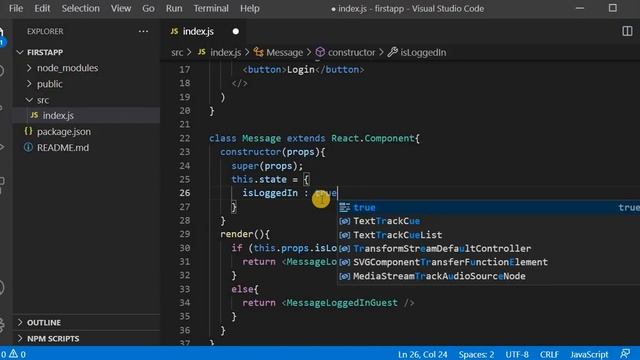
Task: Change encoding via UTF-8
Action: [517, 354]
